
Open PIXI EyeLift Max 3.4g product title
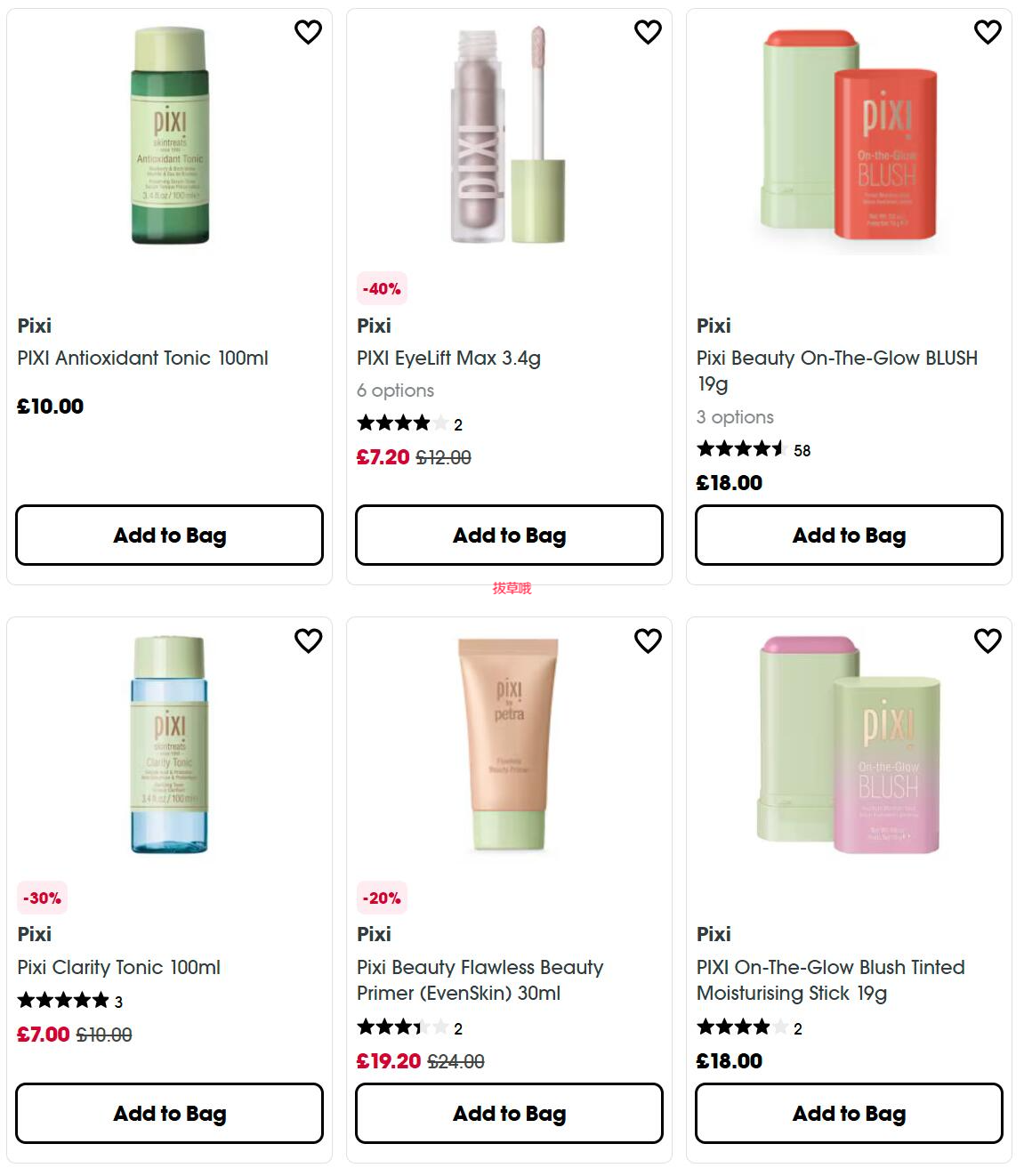coord(448,358)
